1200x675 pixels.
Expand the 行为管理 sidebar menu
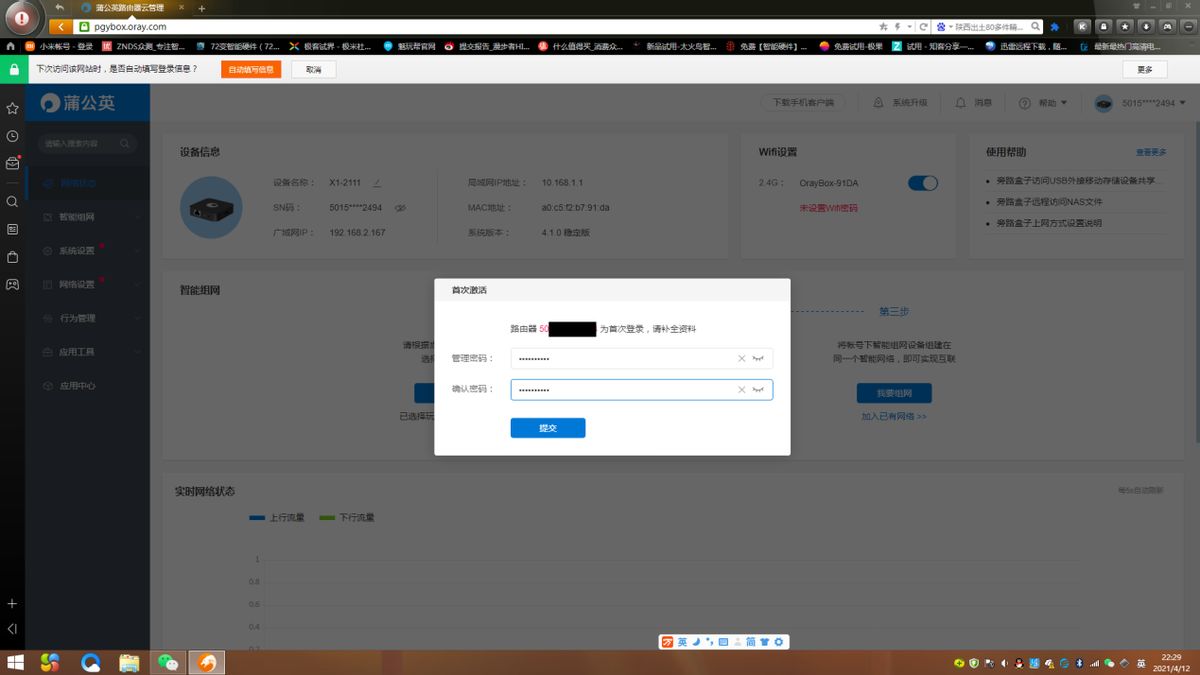pos(88,318)
